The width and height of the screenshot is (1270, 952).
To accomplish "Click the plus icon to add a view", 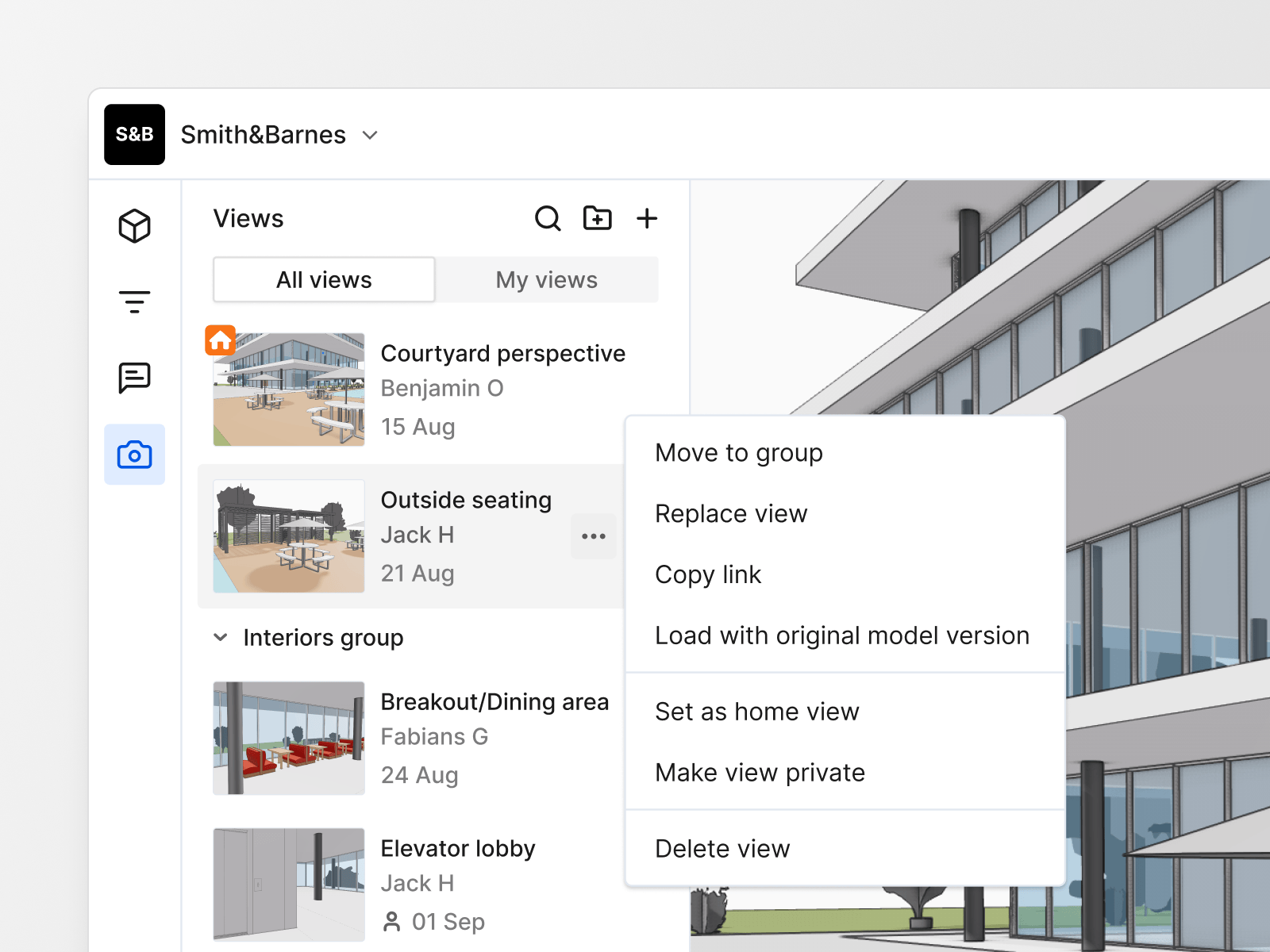I will 647,218.
